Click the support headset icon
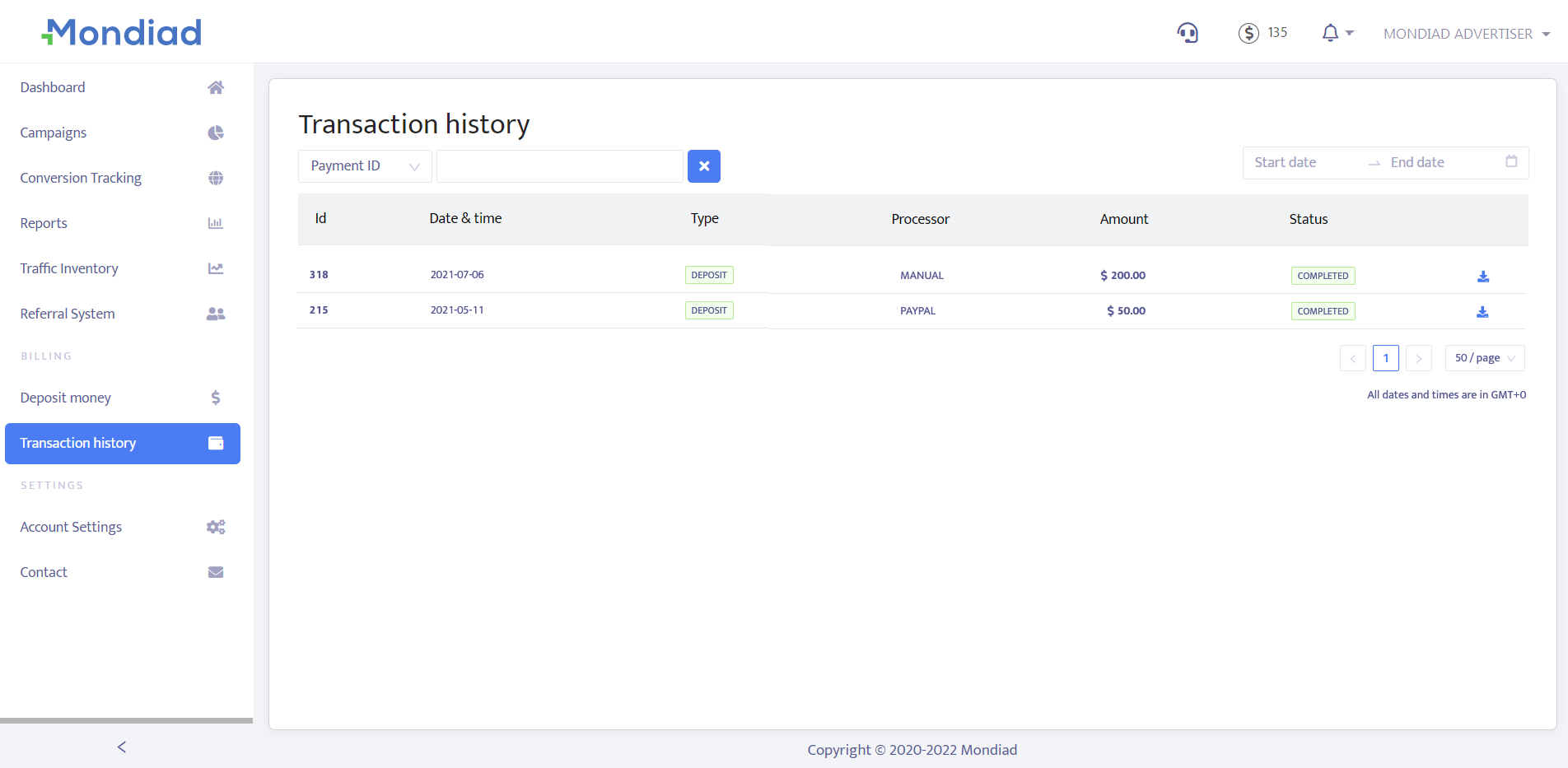1568x768 pixels. coord(1187,33)
